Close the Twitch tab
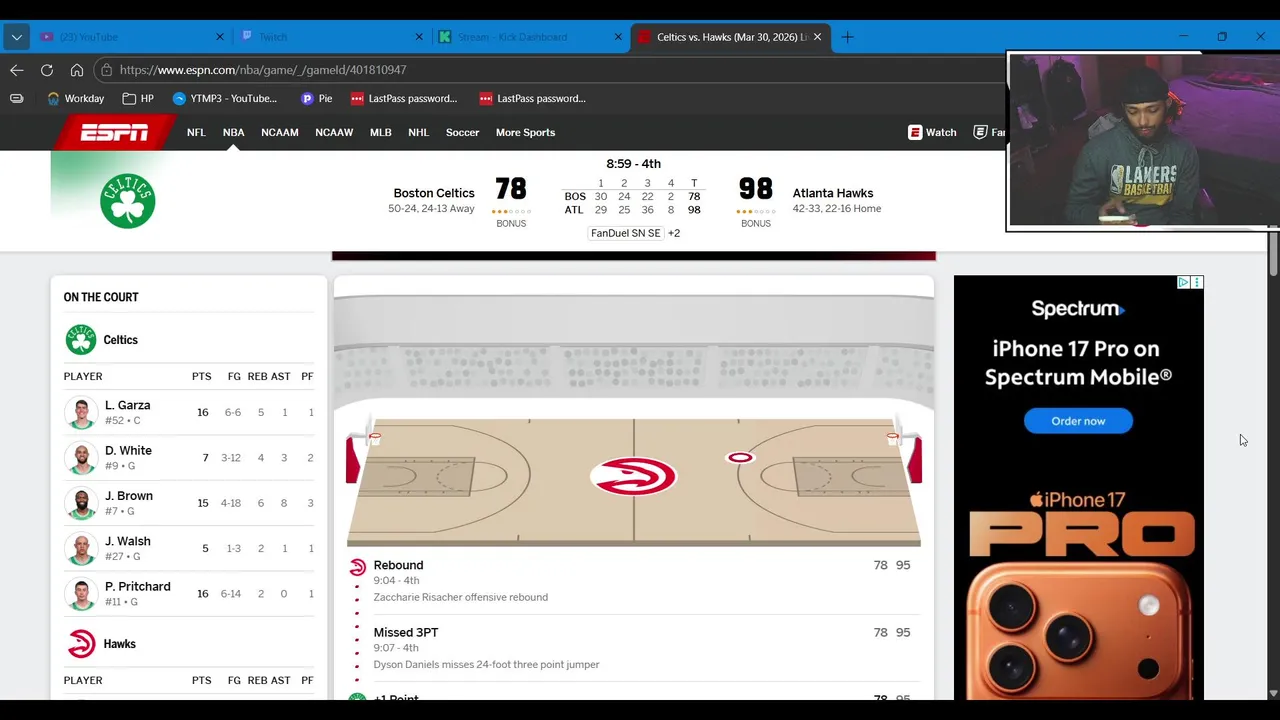1280x720 pixels. pos(419,37)
